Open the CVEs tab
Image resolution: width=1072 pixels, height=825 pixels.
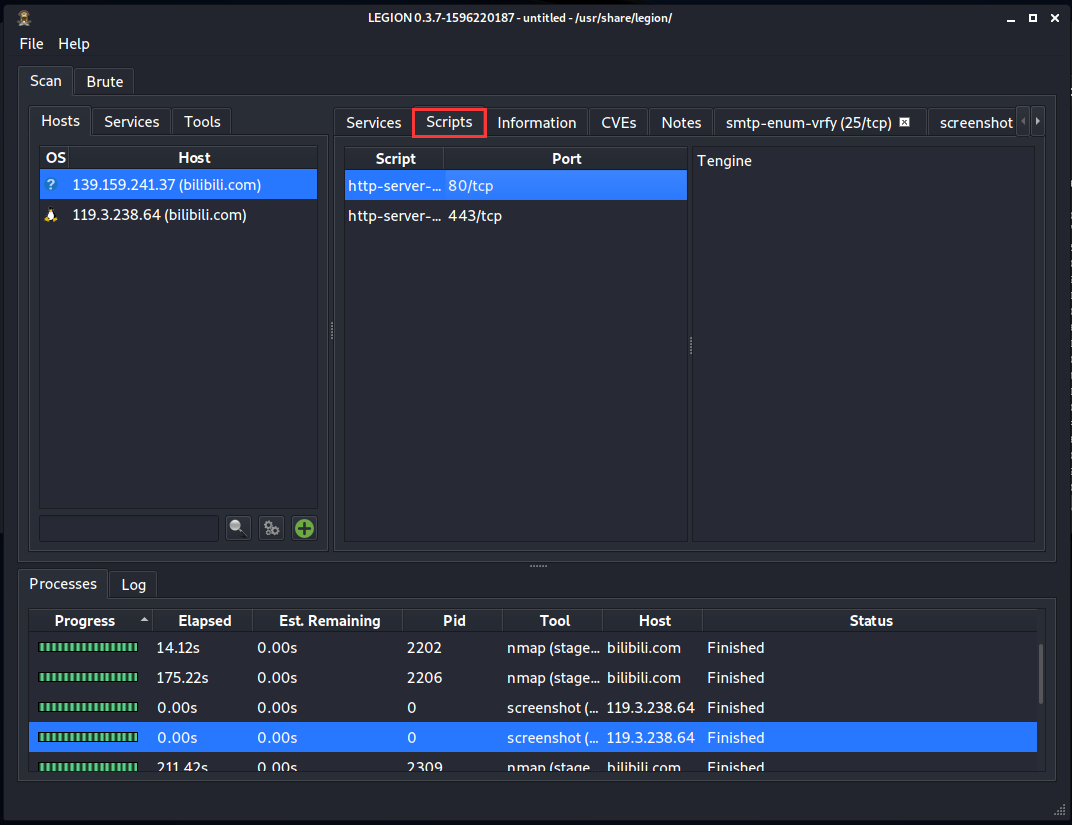tap(619, 122)
